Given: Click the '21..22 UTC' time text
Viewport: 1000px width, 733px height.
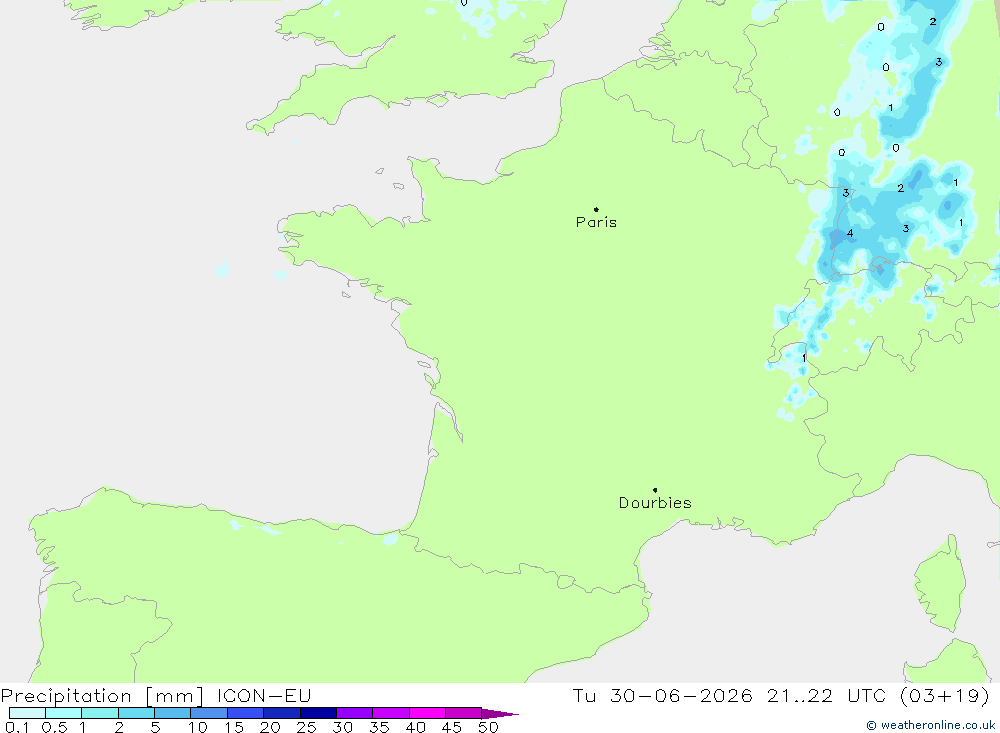Looking at the screenshot, I should pos(827,695).
